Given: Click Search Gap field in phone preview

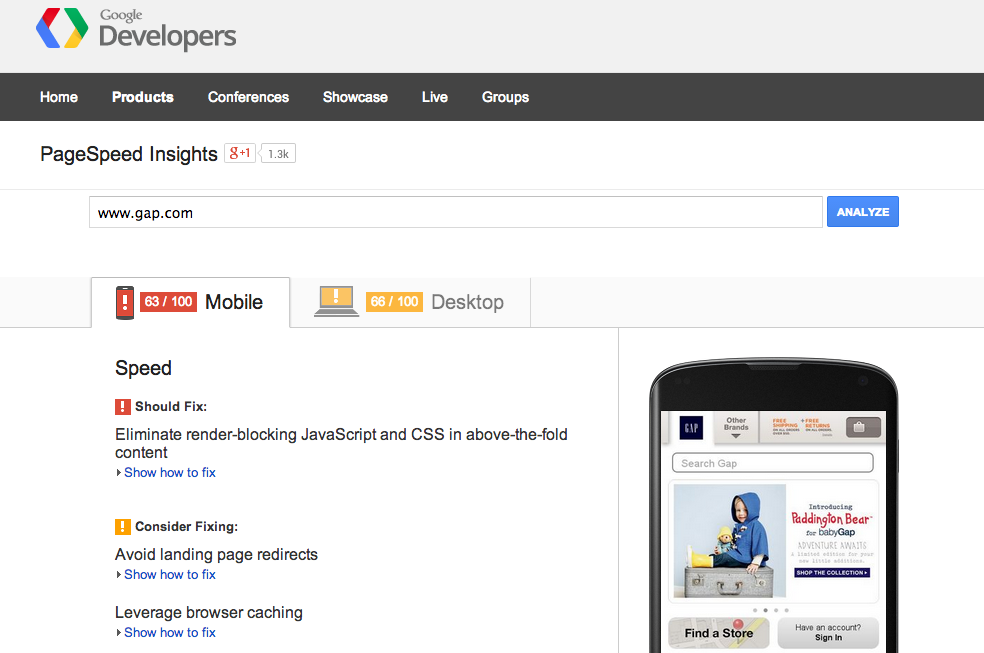Looking at the screenshot, I should (x=773, y=463).
